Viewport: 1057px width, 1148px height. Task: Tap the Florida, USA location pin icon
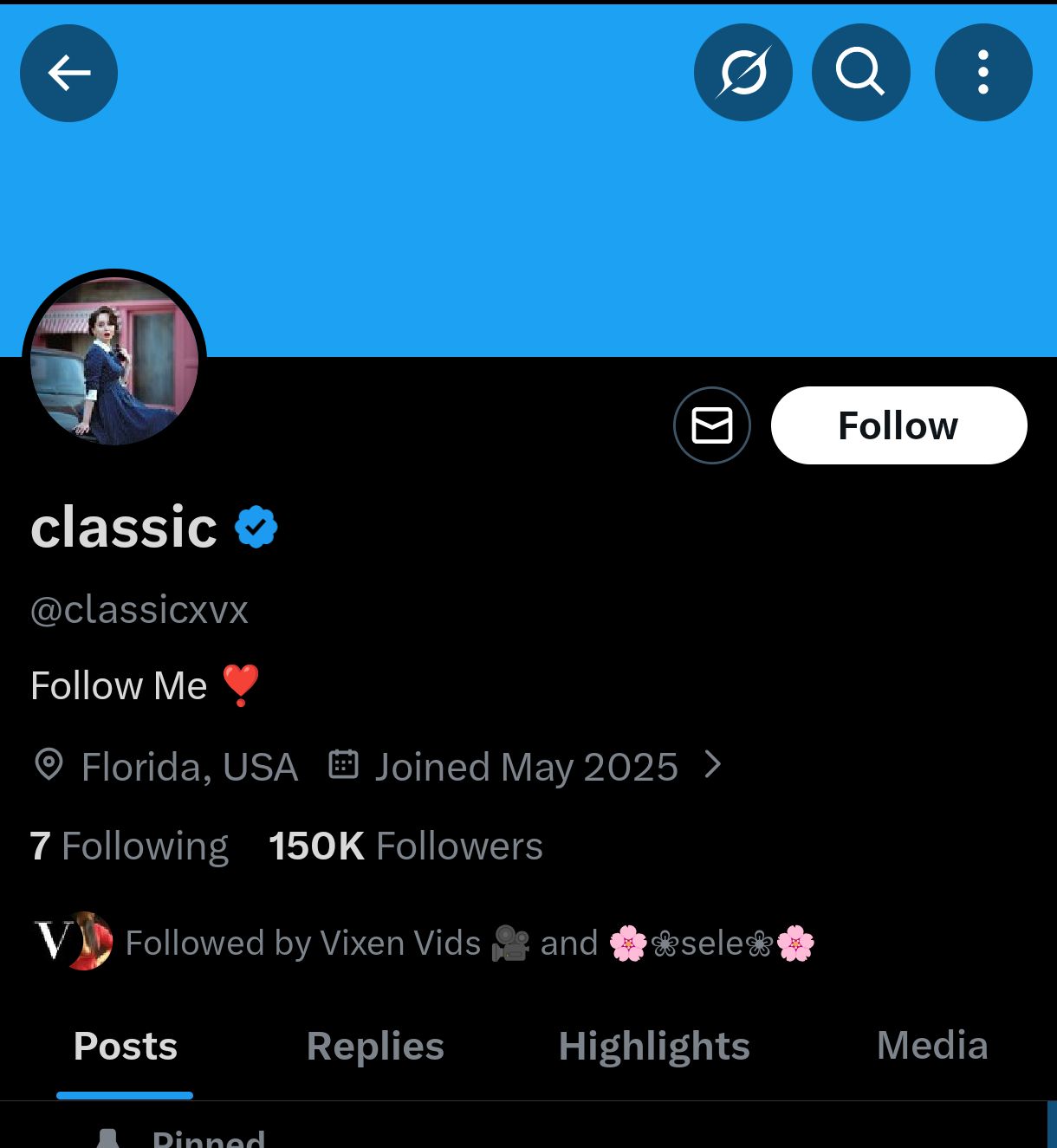pos(49,765)
